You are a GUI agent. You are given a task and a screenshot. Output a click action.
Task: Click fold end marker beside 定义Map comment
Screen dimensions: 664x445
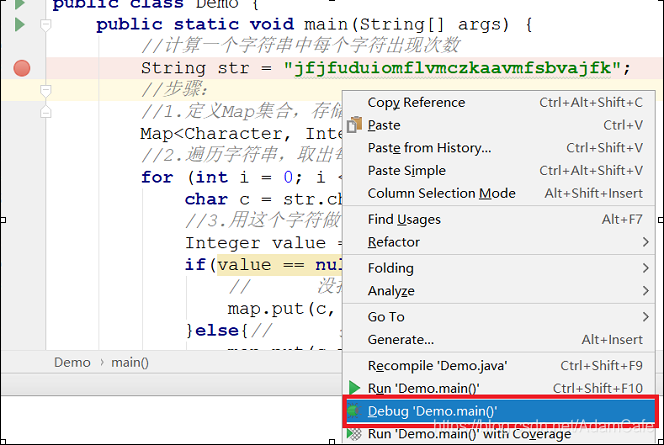(45, 112)
